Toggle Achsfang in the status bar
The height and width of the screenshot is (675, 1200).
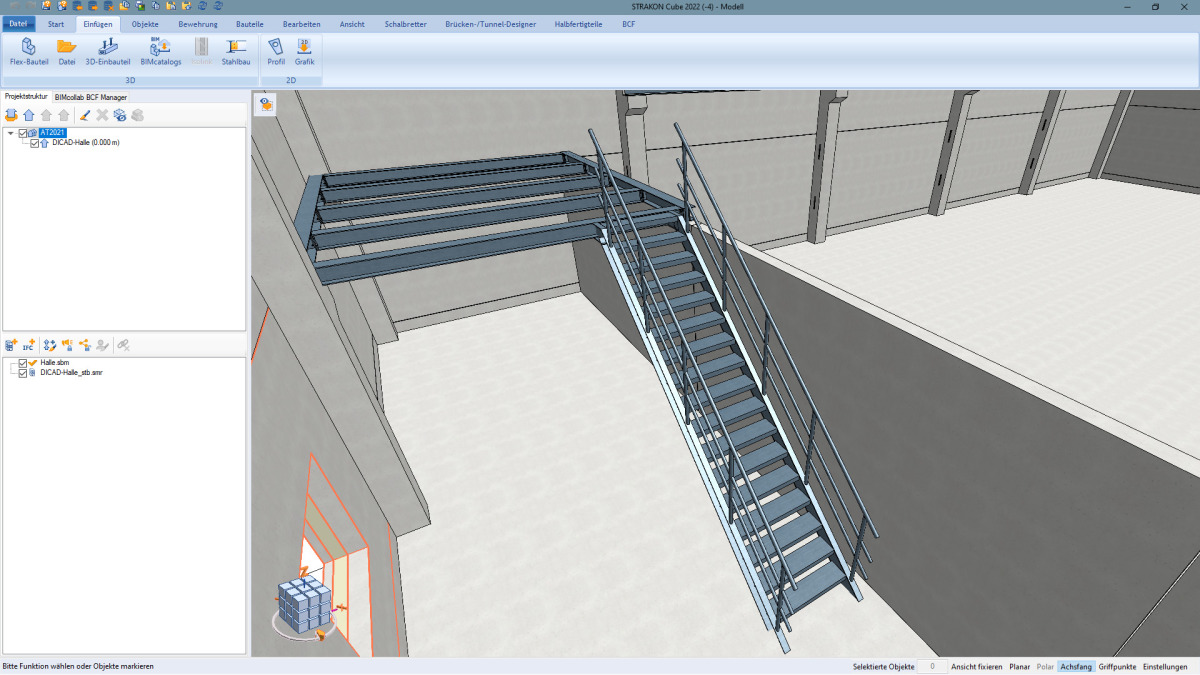(x=1076, y=666)
